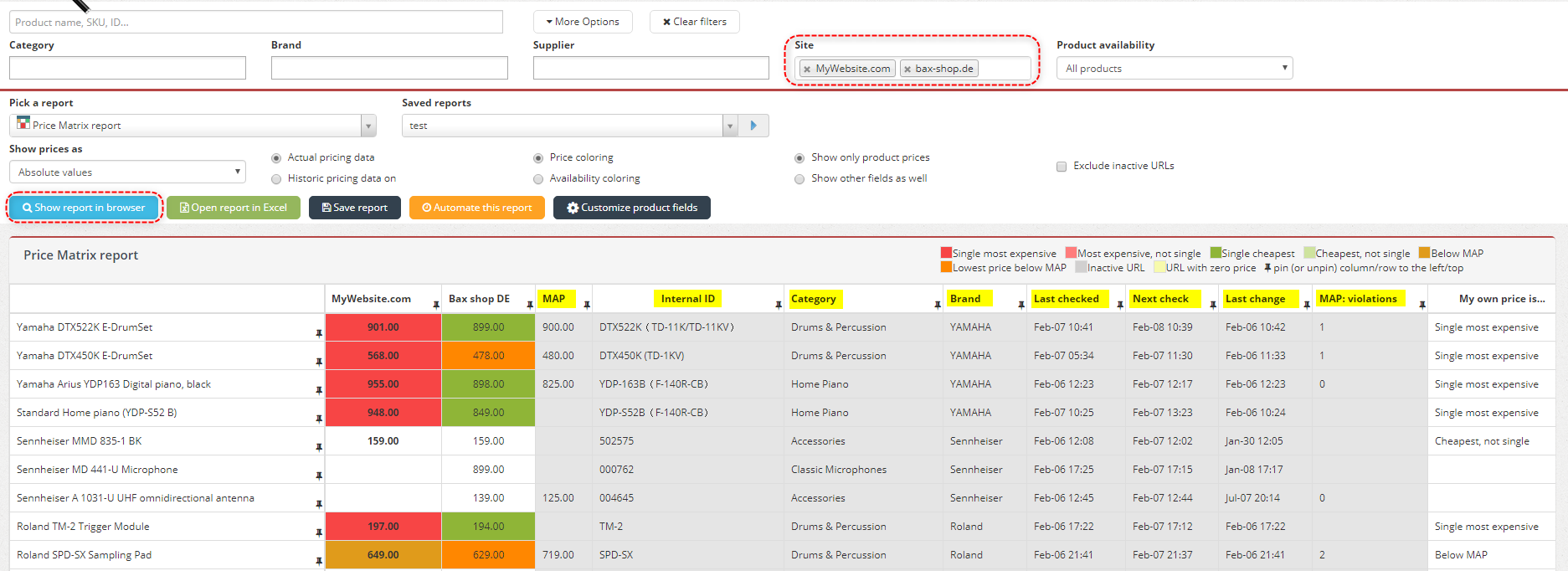Run the saved report with the blue arrow

click(753, 126)
